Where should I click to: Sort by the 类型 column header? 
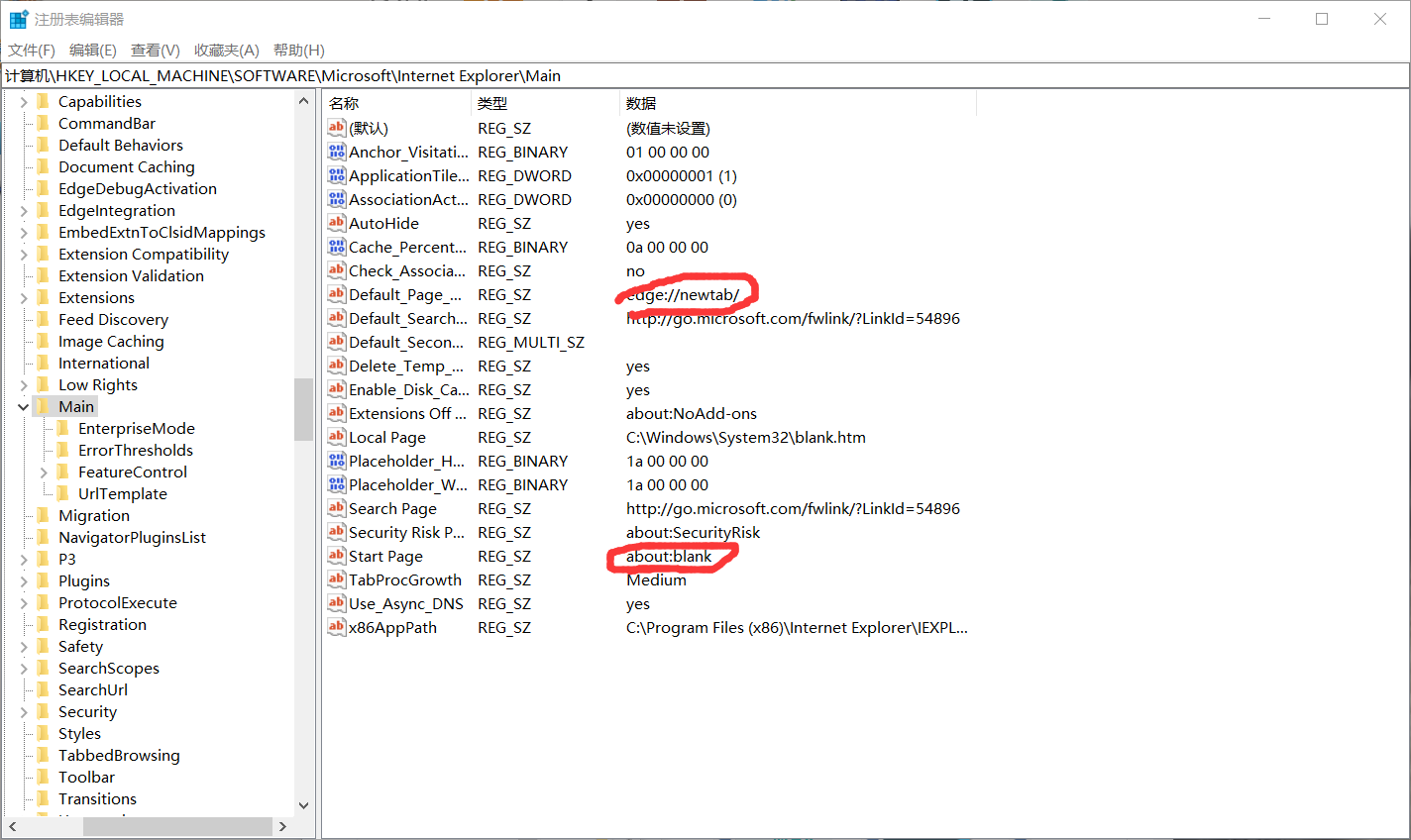point(546,103)
